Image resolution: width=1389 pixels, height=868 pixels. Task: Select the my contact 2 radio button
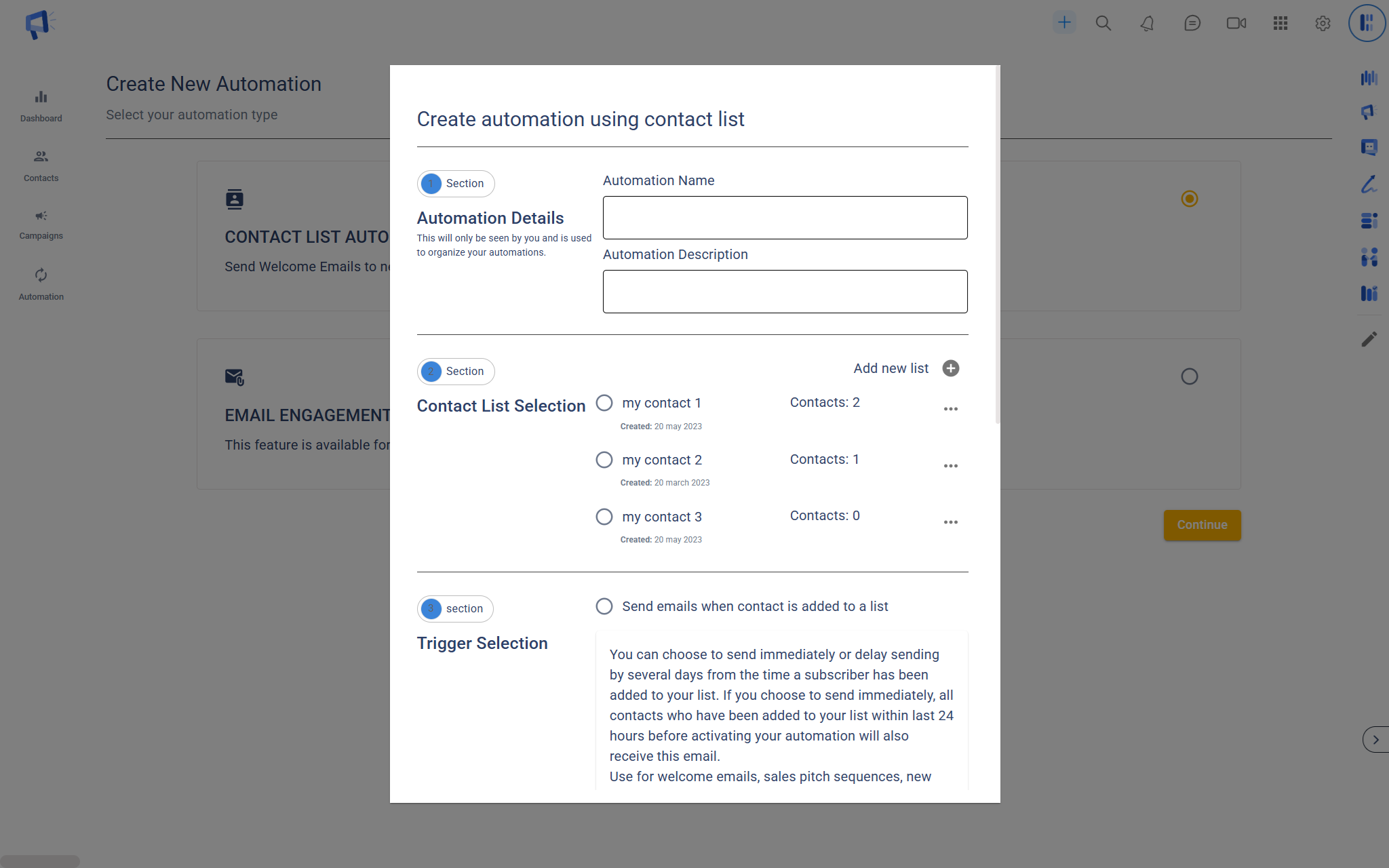point(604,460)
